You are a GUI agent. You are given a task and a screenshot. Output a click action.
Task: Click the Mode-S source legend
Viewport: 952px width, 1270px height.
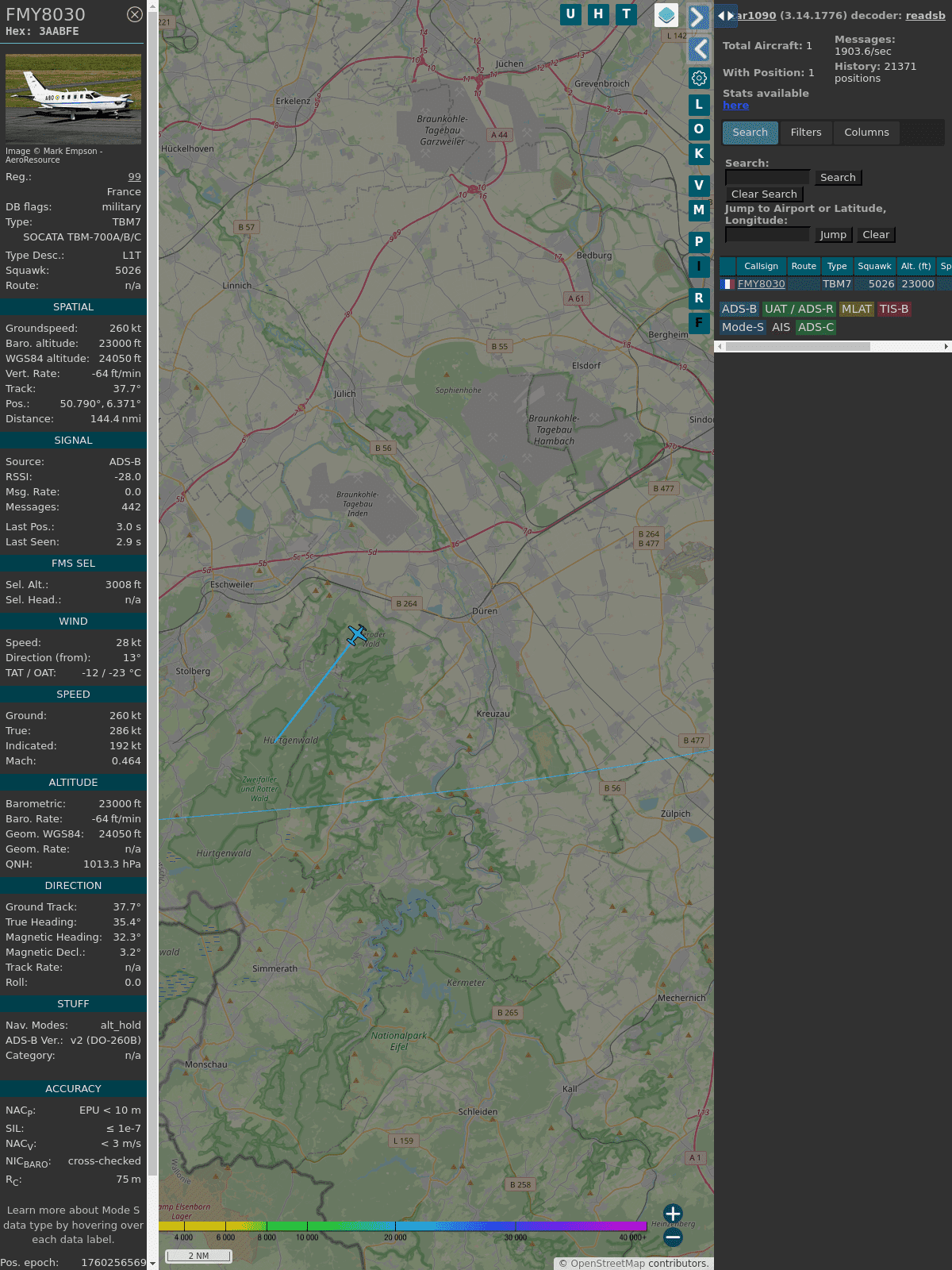coord(743,328)
